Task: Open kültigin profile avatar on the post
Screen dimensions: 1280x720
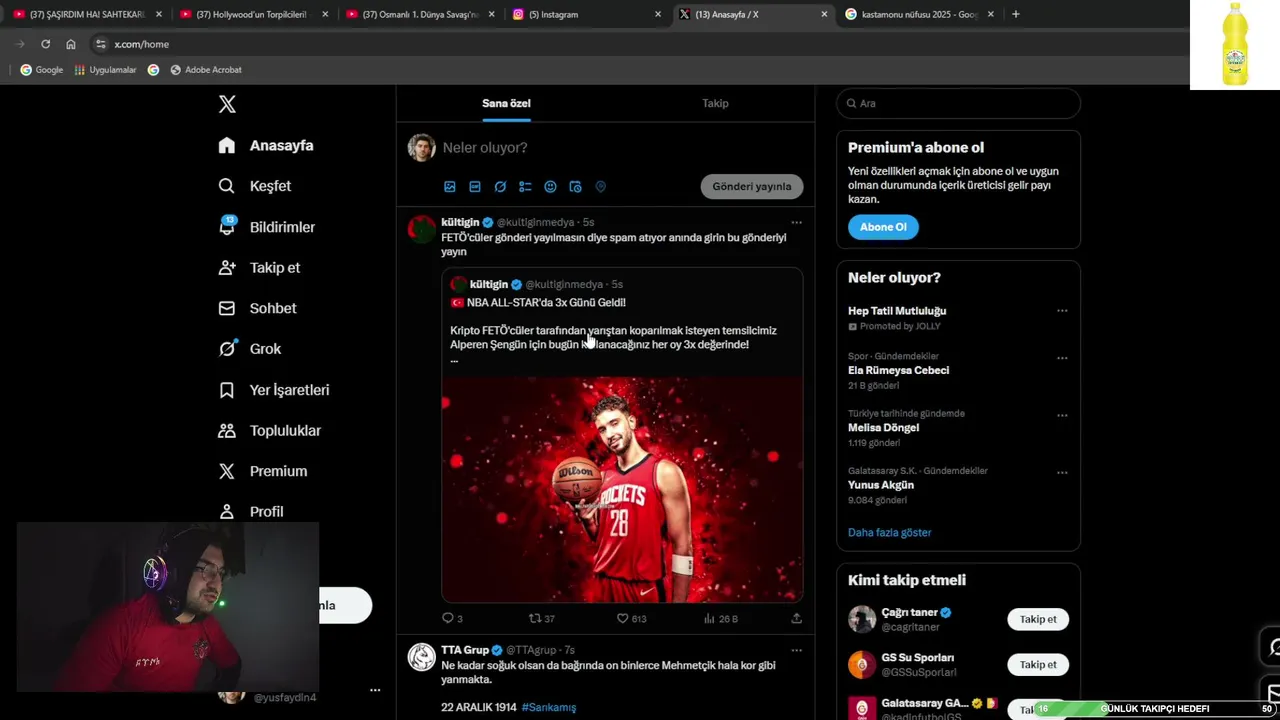Action: point(422,229)
